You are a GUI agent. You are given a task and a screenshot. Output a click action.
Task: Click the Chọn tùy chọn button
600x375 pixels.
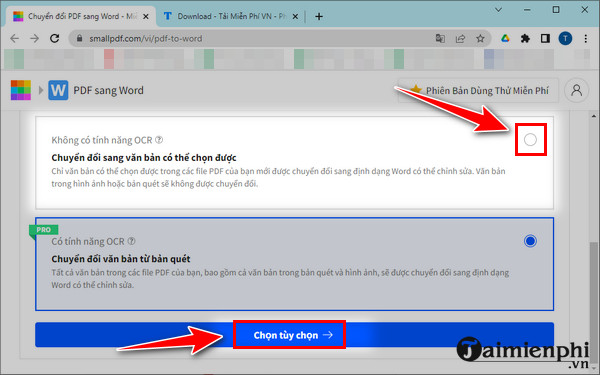294,335
